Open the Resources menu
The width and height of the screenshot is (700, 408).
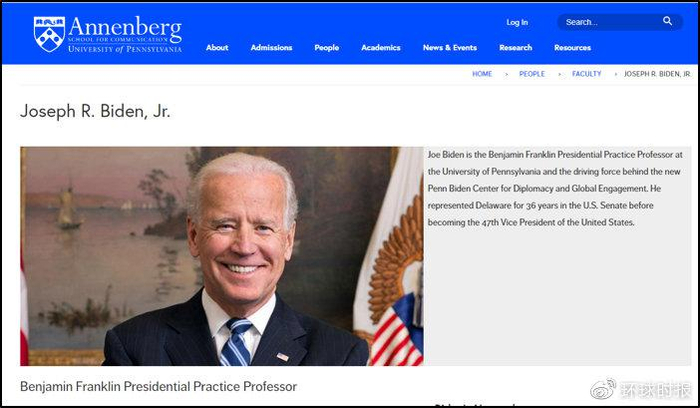point(573,48)
